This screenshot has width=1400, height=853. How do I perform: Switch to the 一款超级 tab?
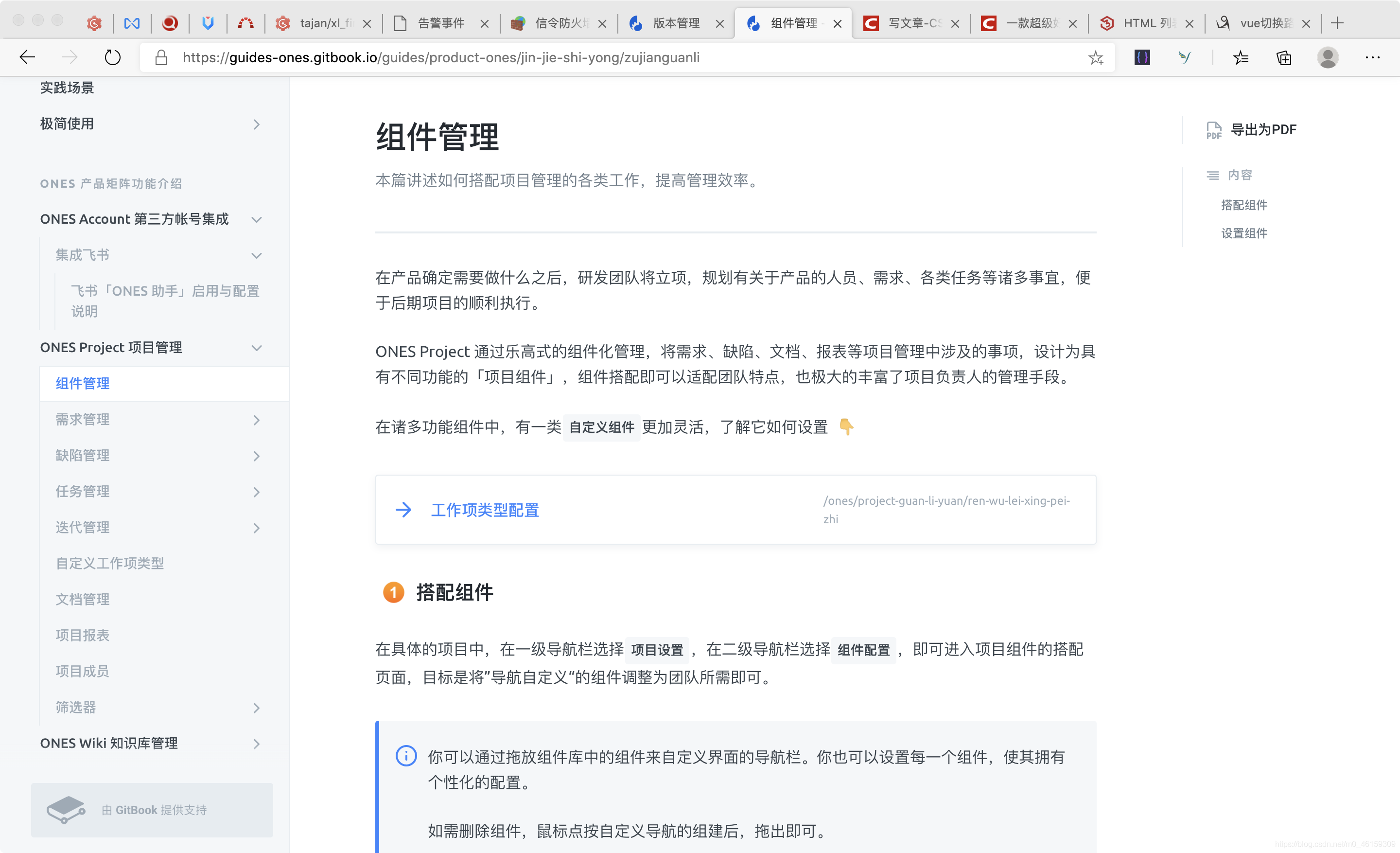(1029, 23)
